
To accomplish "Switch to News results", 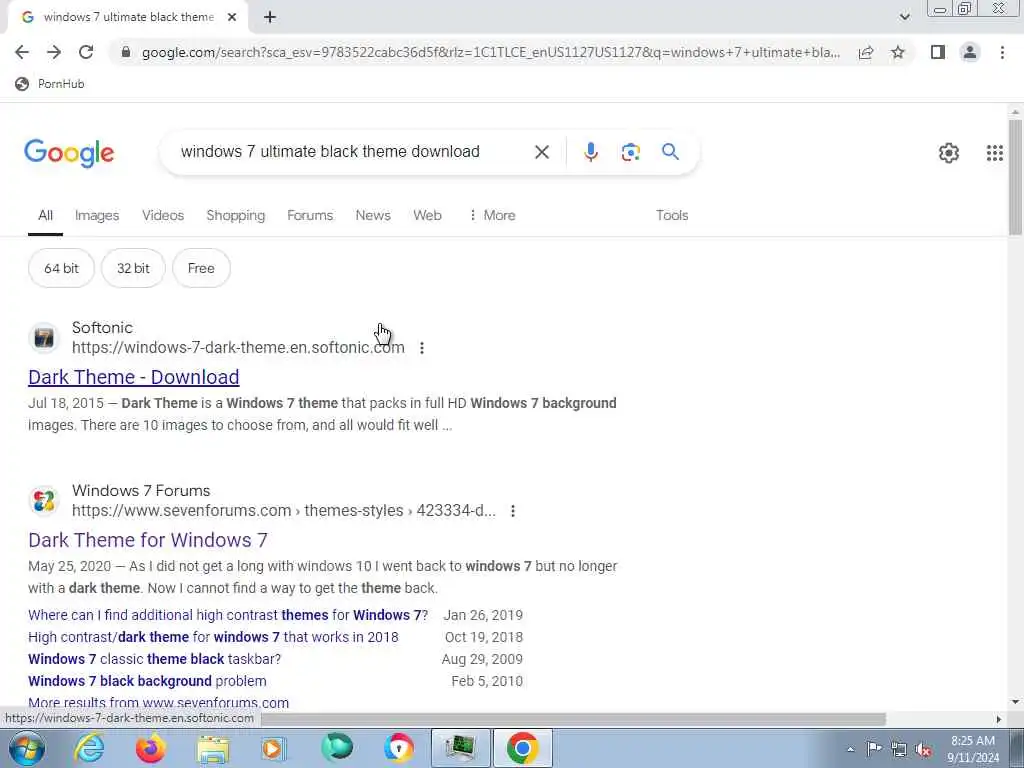I will 373,216.
